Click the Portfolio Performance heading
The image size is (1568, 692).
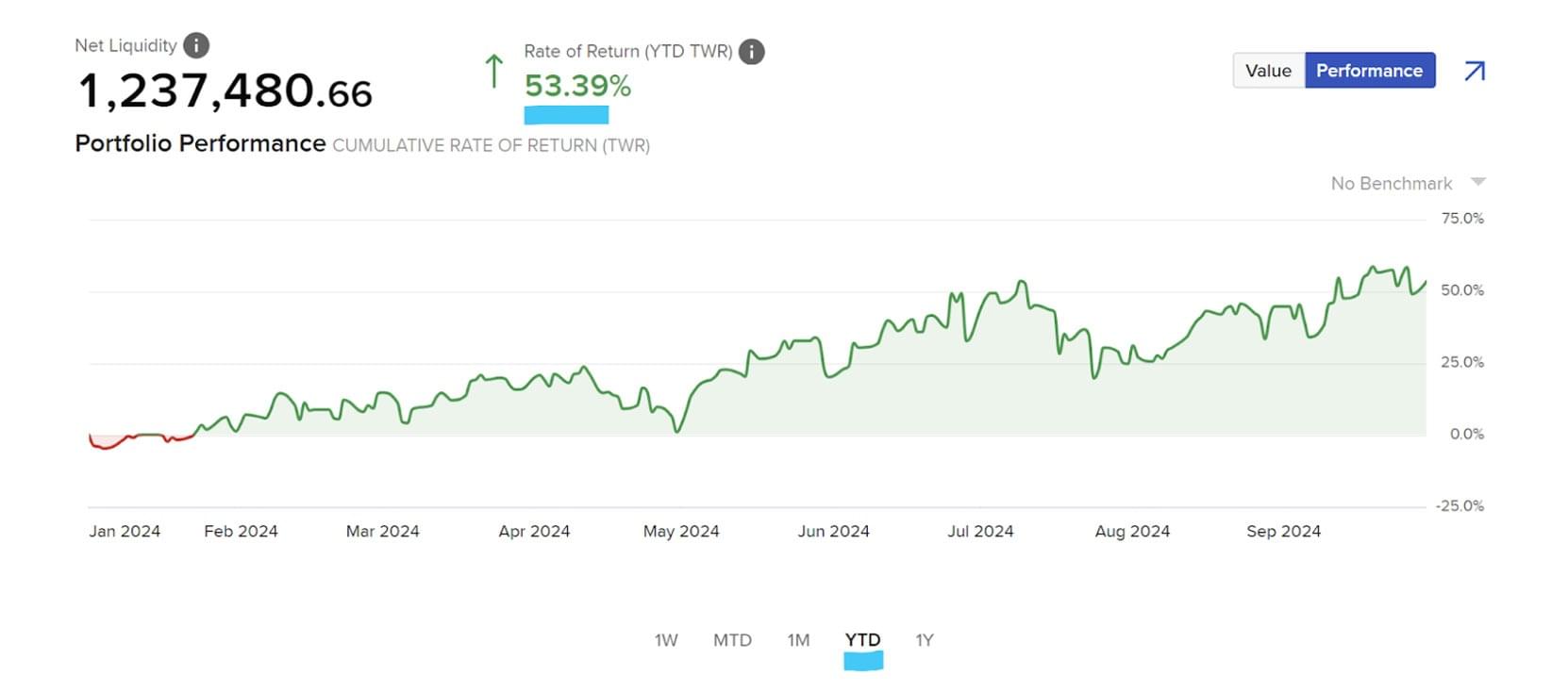pyautogui.click(x=200, y=143)
